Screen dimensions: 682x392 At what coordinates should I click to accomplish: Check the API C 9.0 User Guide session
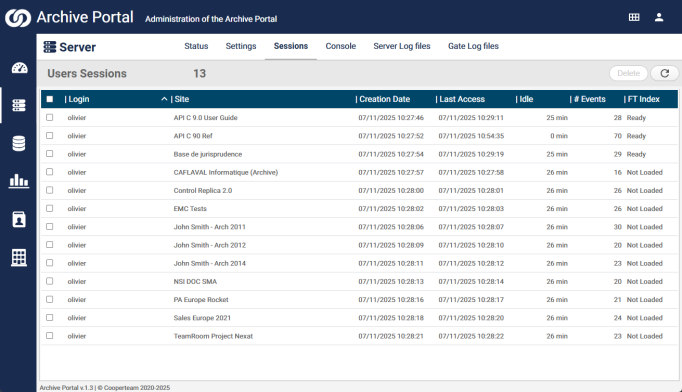click(50, 117)
